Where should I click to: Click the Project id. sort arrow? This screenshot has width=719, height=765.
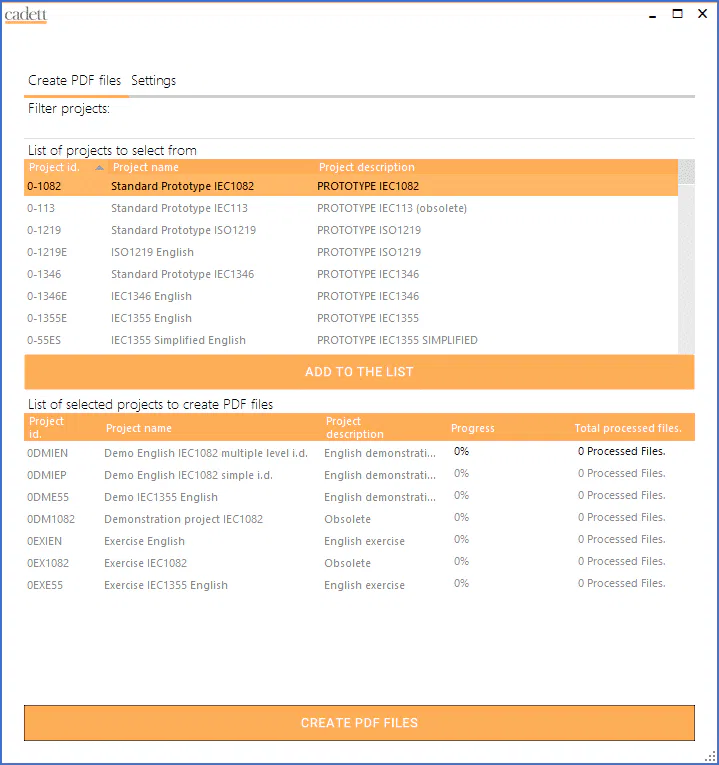[99, 168]
